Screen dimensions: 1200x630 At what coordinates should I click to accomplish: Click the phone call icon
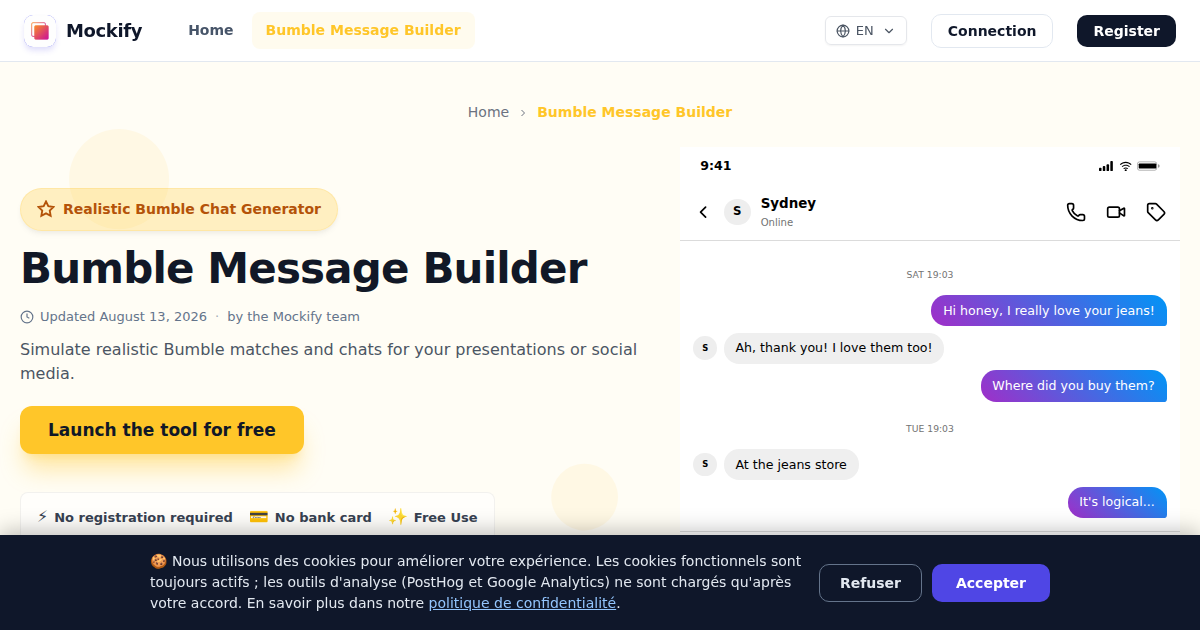[x=1076, y=212]
